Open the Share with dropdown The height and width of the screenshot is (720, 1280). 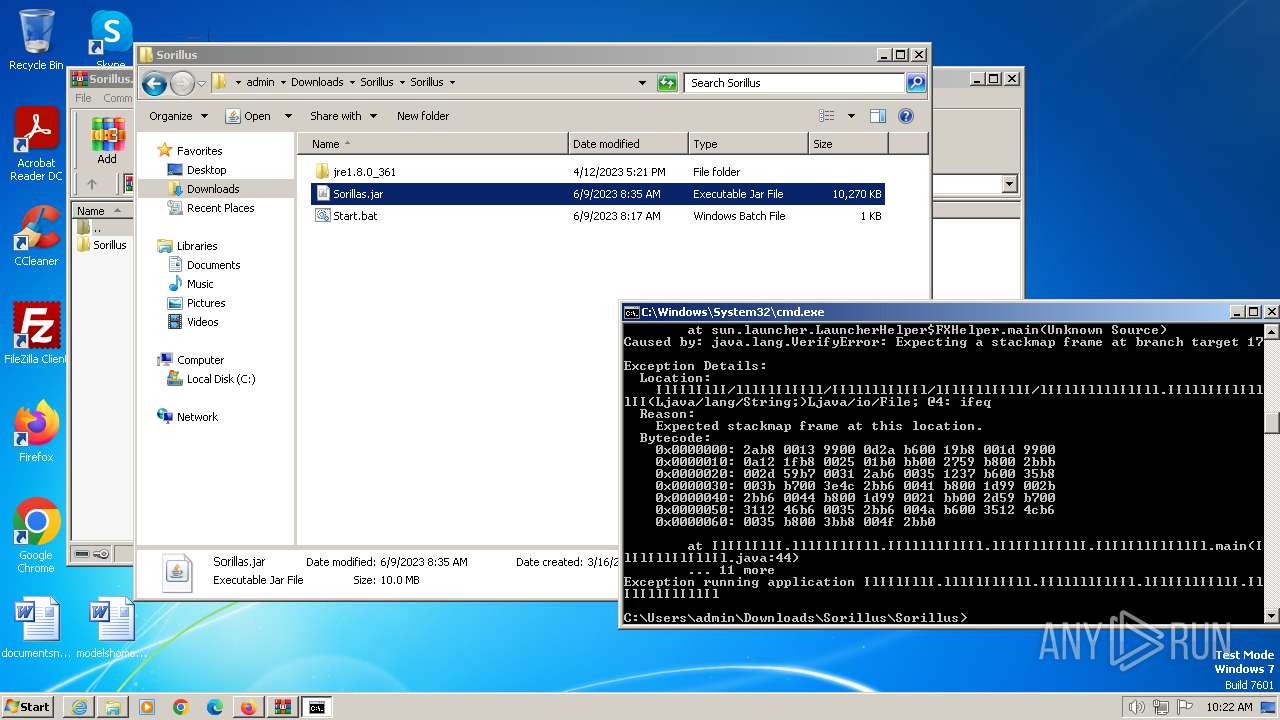tap(343, 116)
